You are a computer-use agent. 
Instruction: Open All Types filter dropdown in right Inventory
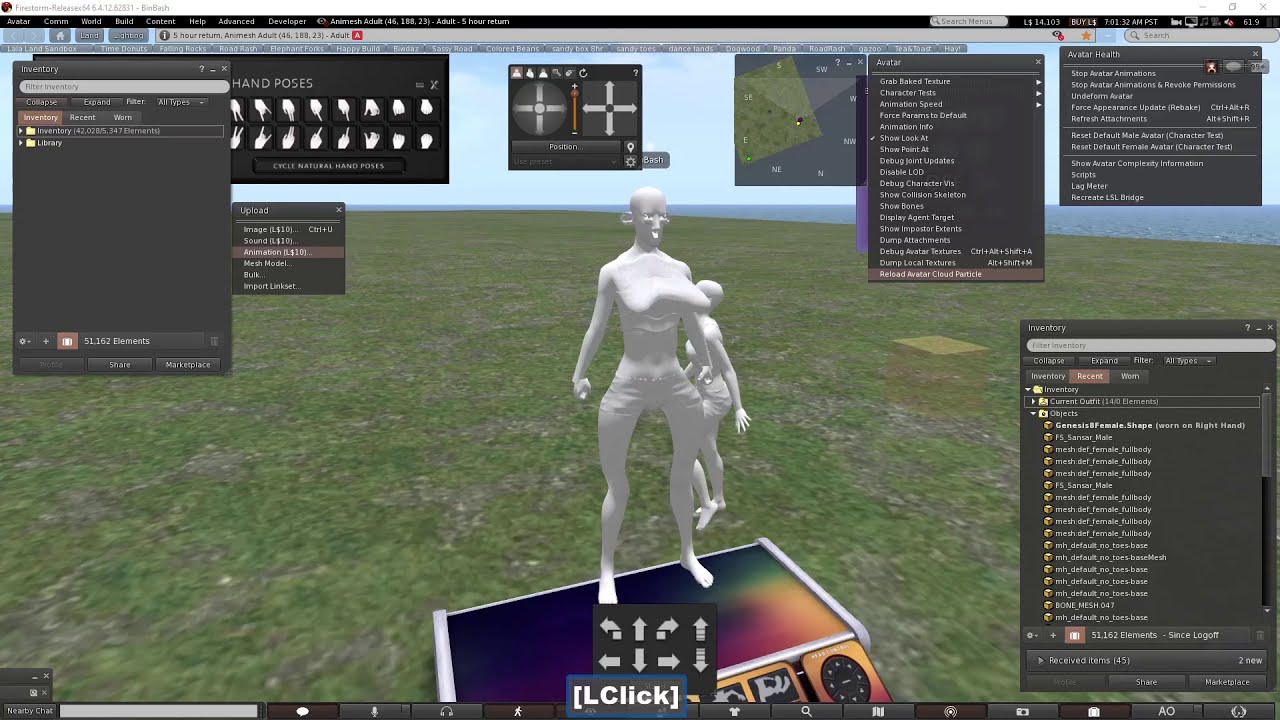click(x=1189, y=361)
